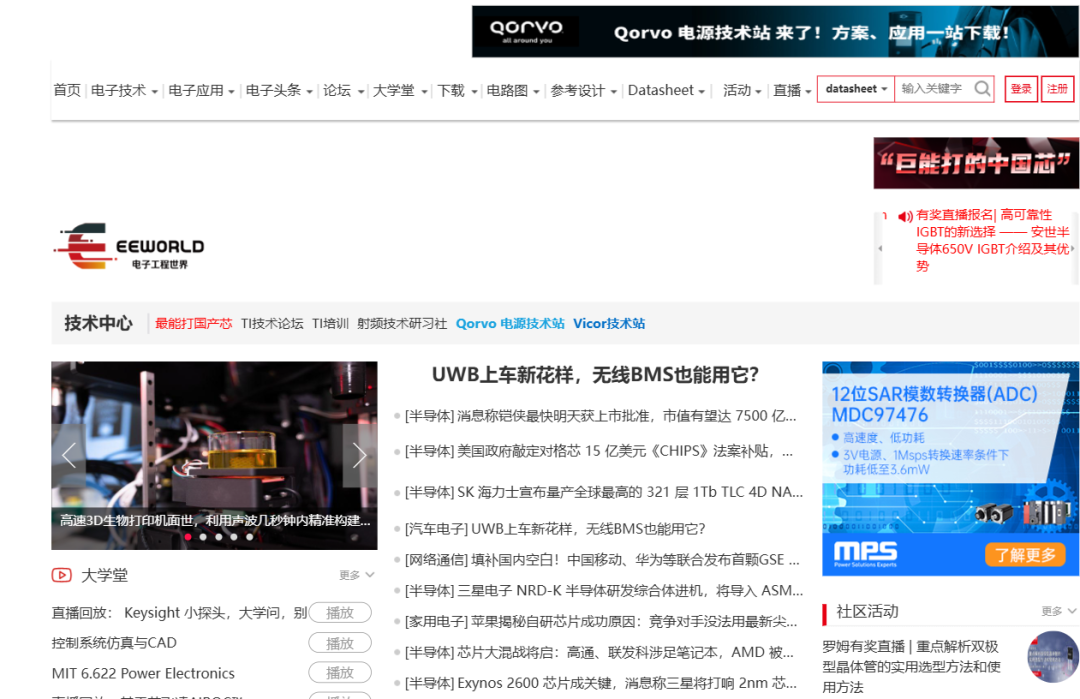Open SK 海力士 321 层 news item
Image resolution: width=1080 pixels, height=699 pixels.
603,492
